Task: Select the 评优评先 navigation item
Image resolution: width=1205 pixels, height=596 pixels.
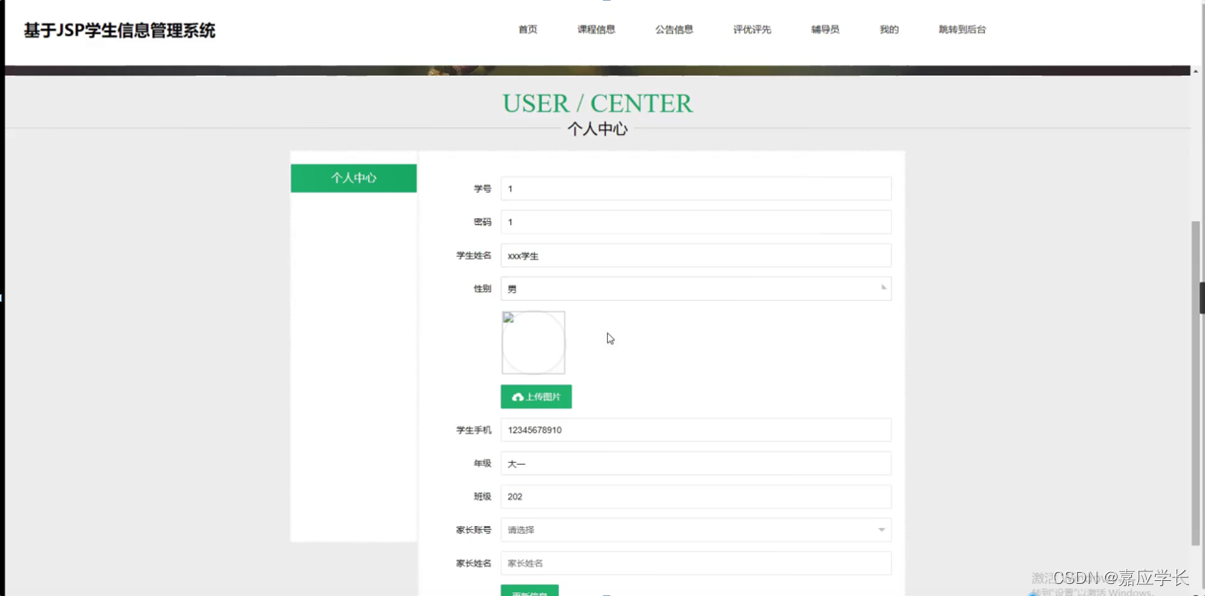Action: click(x=752, y=30)
